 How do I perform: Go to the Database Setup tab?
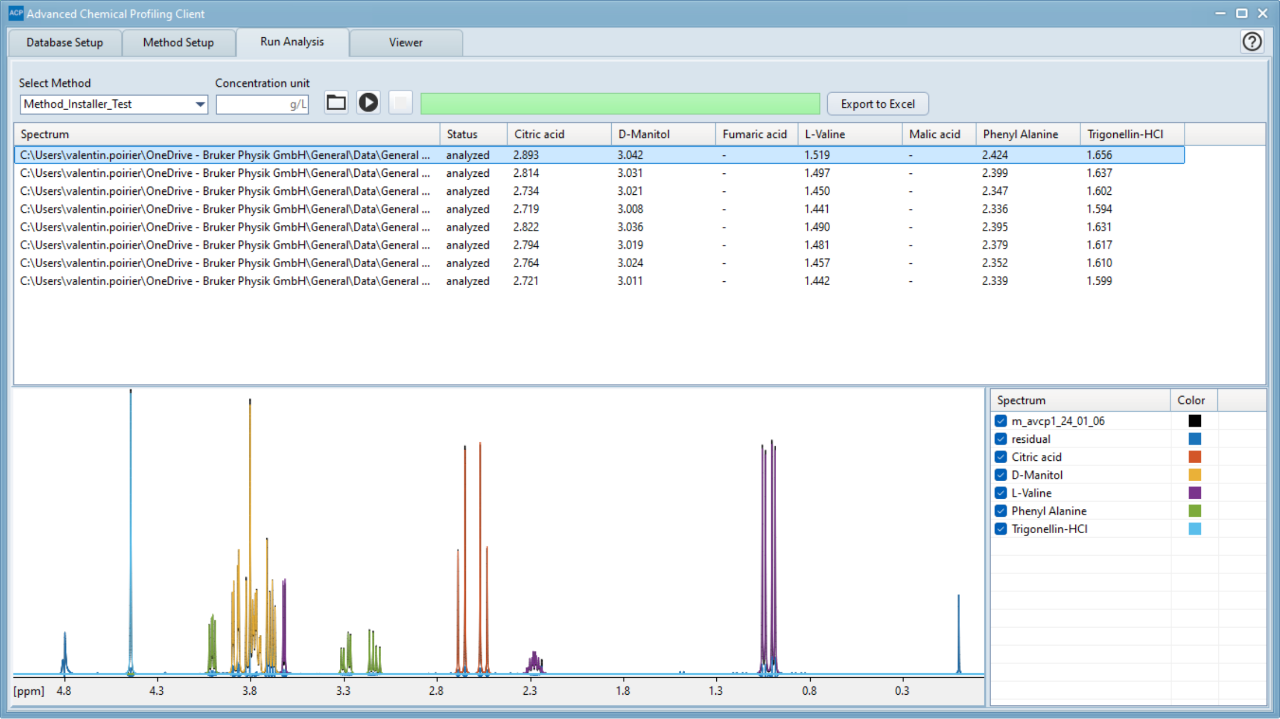point(64,43)
